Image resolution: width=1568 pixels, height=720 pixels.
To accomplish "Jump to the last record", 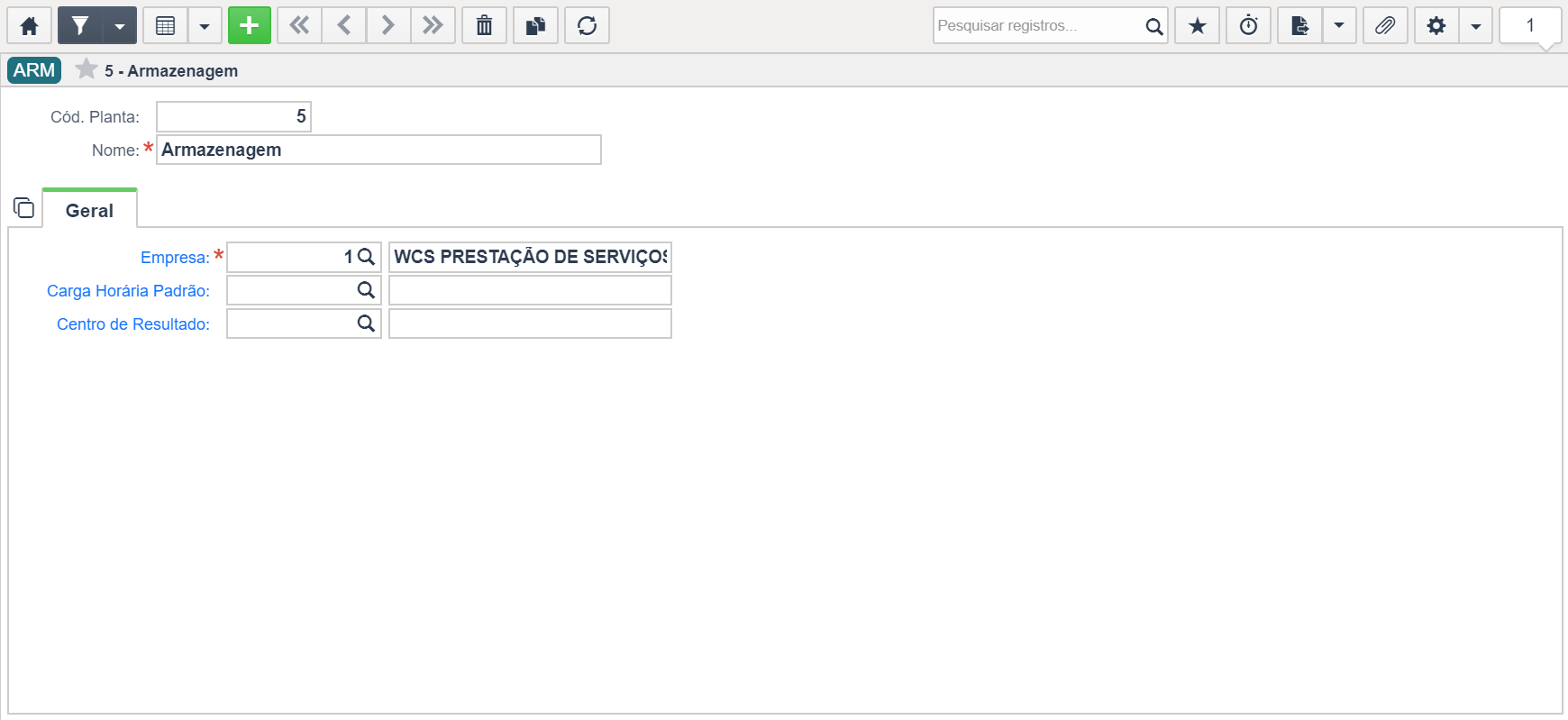I will (433, 25).
